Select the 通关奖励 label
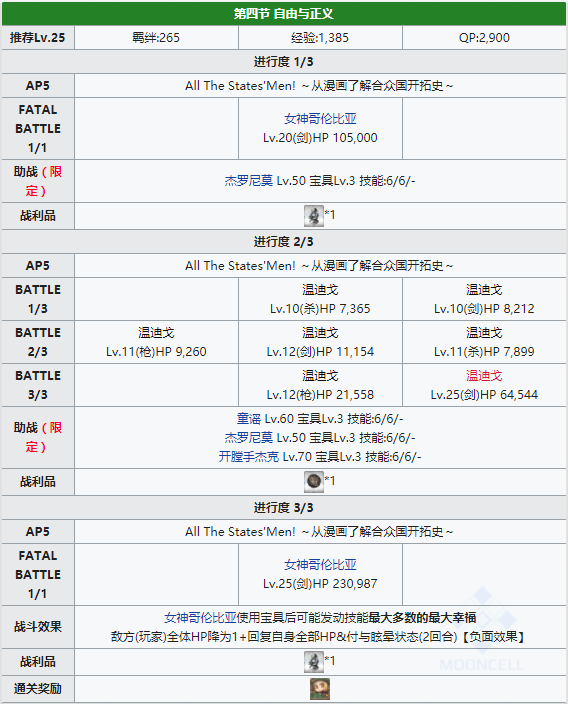The height and width of the screenshot is (704, 568). [x=38, y=689]
